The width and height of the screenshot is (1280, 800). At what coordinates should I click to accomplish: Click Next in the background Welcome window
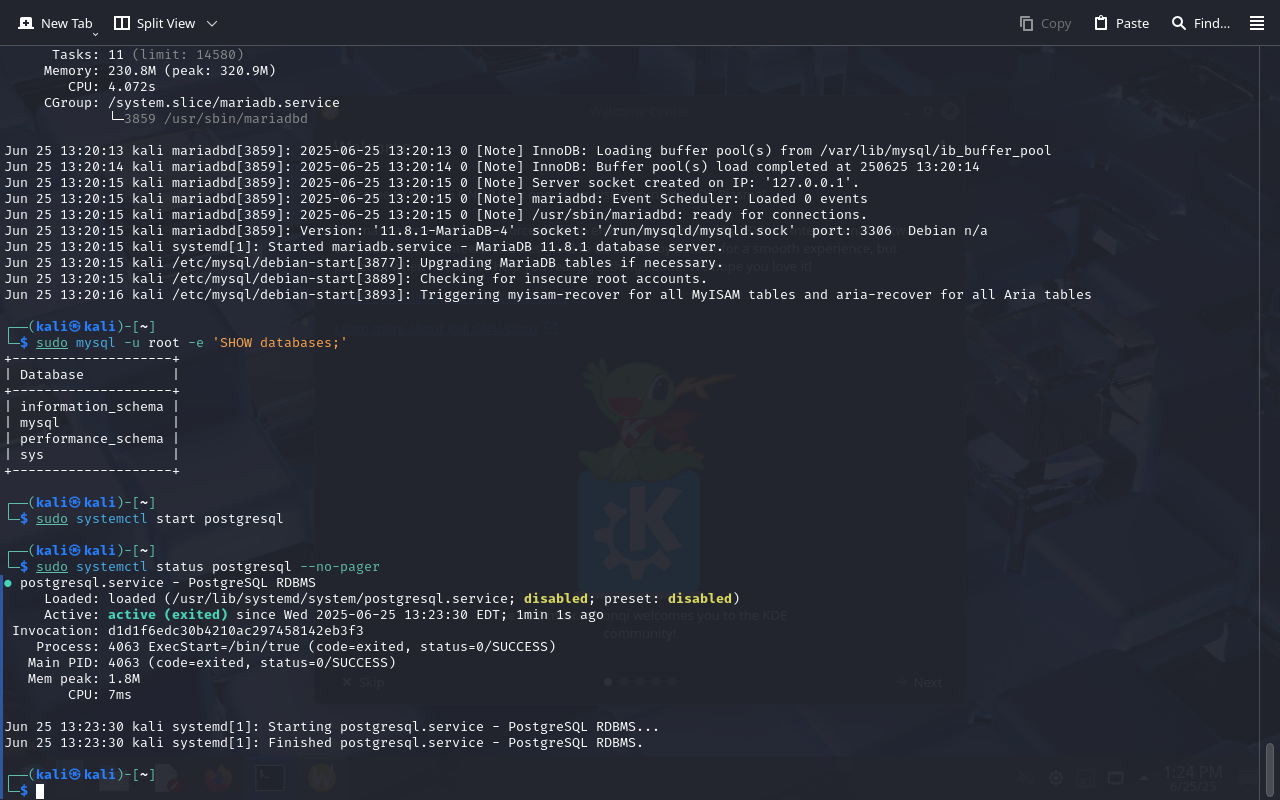coord(919,682)
